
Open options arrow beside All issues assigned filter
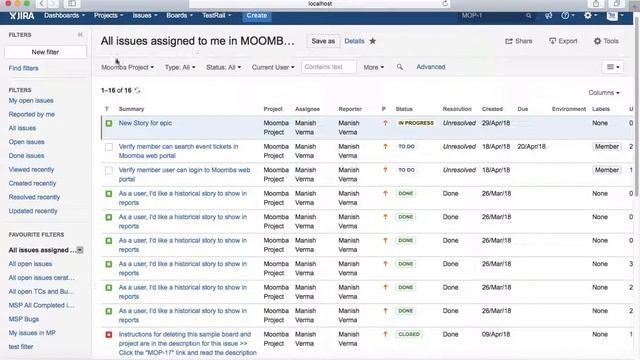80,250
